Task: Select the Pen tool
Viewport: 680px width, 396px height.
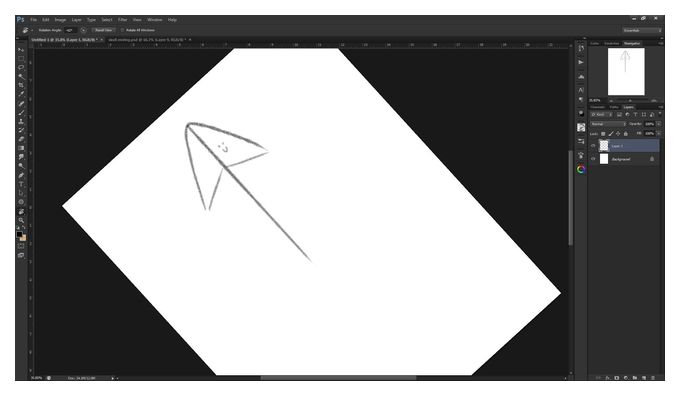Action: click(21, 175)
